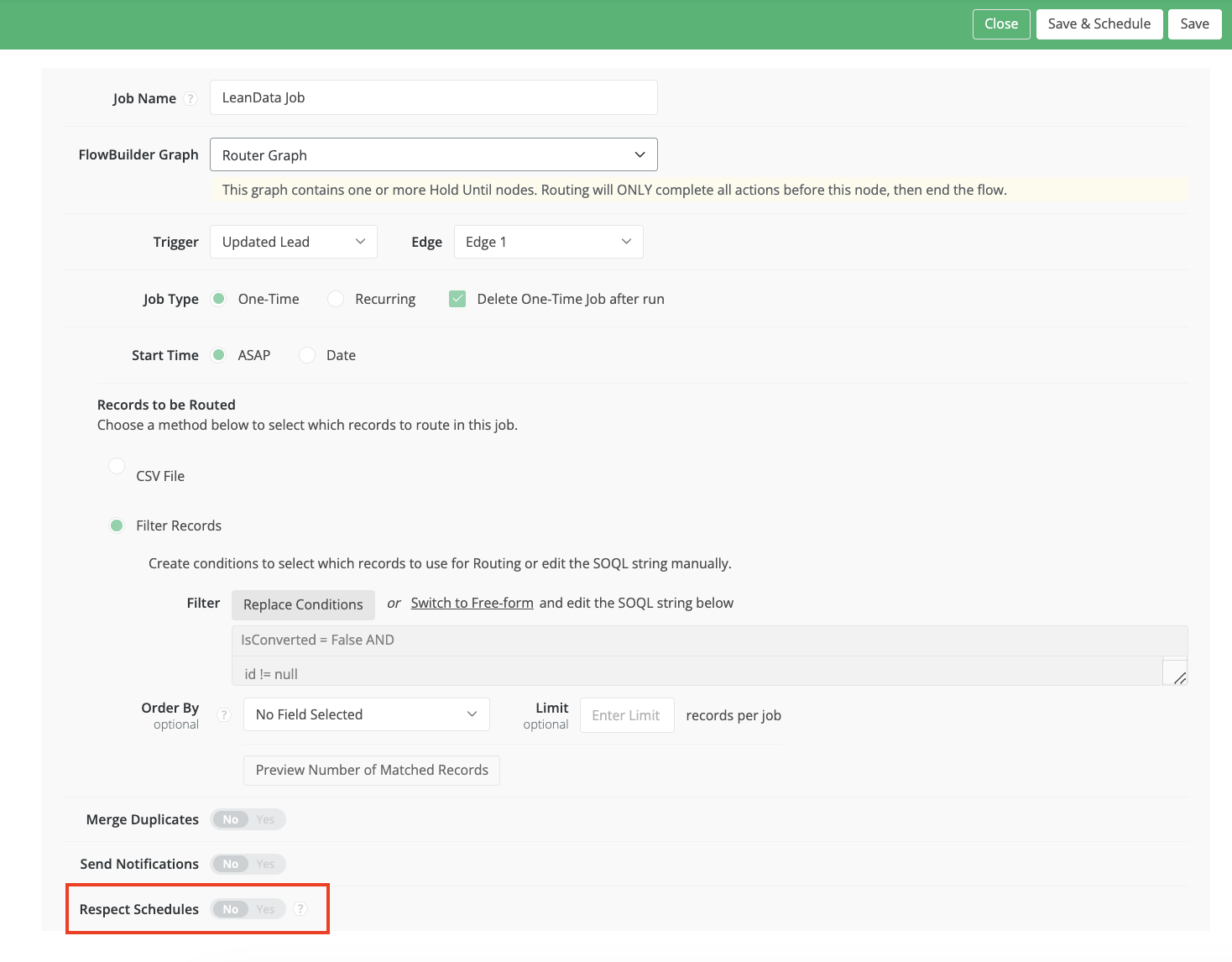Viewport: 1232px width, 962px height.
Task: Click the help icon next to Respect Schedules
Action: click(300, 909)
